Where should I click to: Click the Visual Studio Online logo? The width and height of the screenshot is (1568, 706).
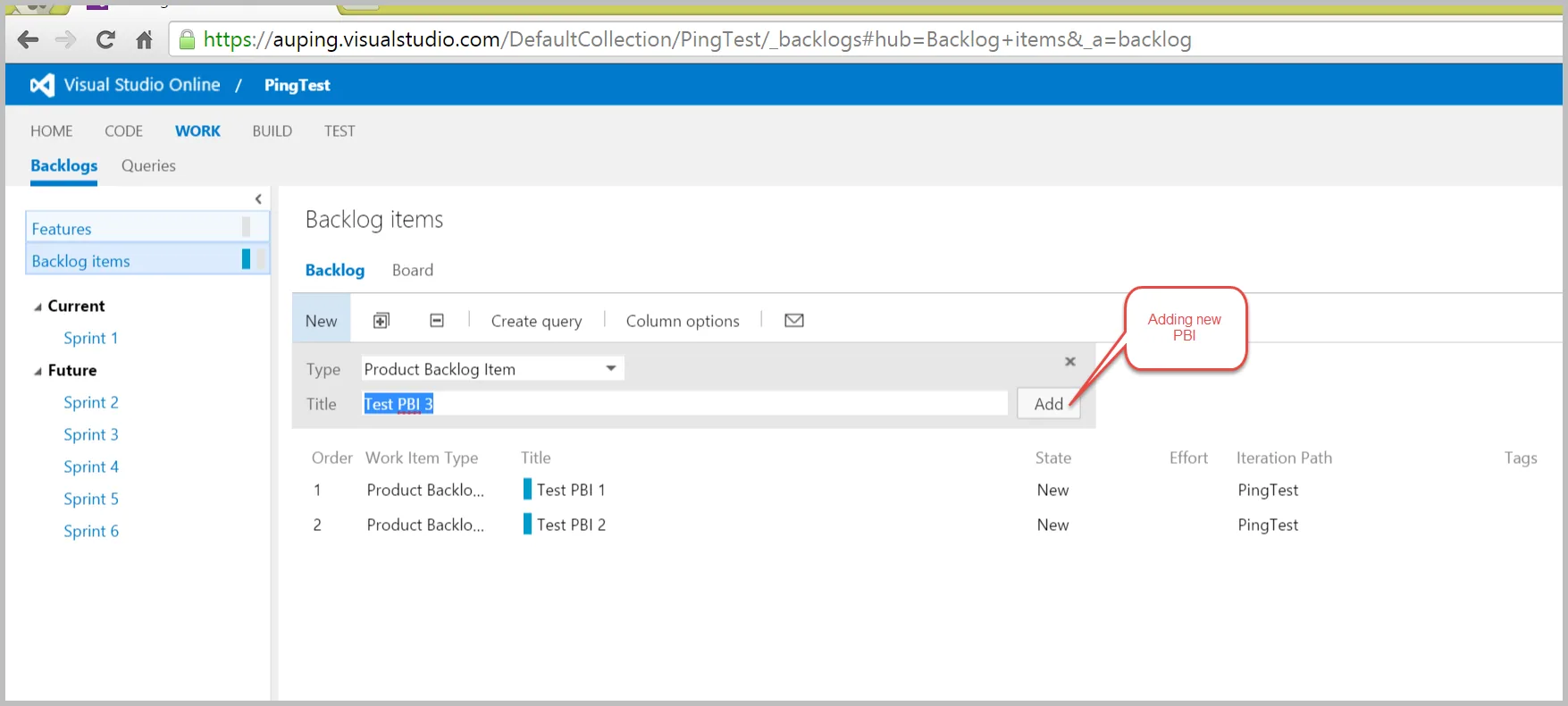pos(42,85)
